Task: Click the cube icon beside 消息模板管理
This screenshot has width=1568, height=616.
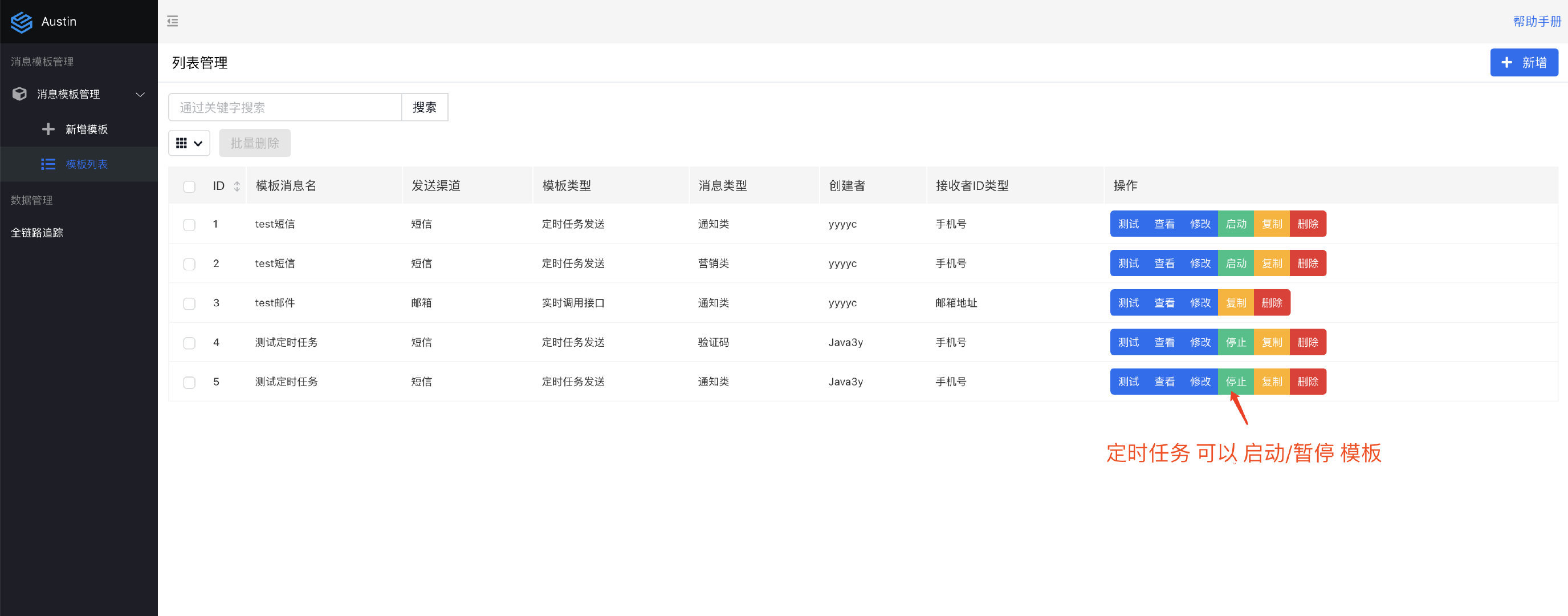Action: point(19,94)
